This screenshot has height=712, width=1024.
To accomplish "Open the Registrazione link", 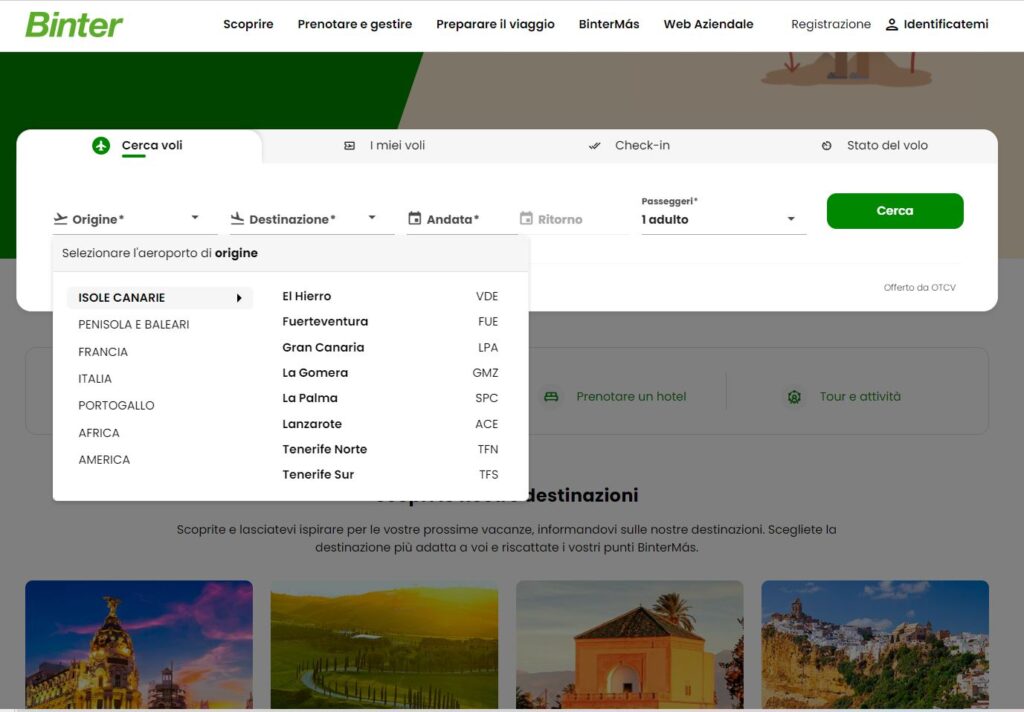I will [831, 24].
